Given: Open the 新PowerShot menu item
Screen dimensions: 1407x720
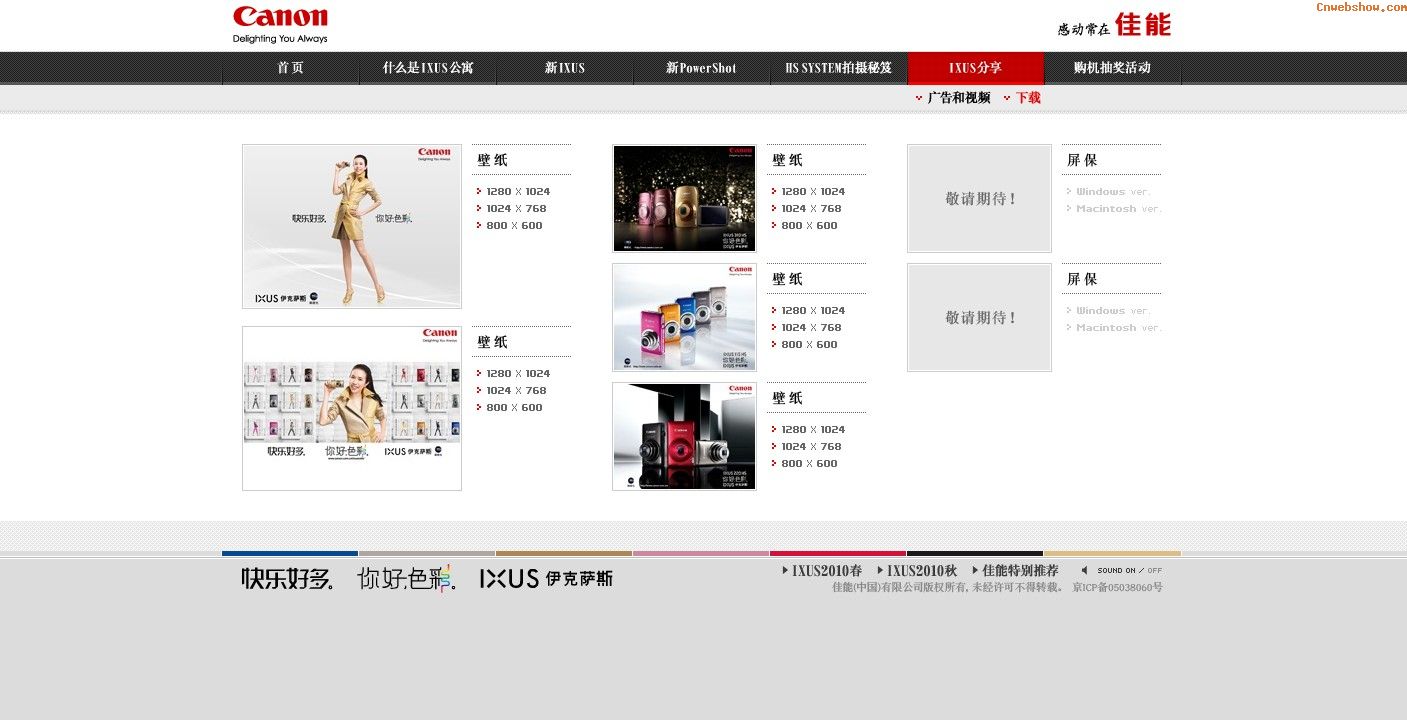Looking at the screenshot, I should (x=701, y=68).
